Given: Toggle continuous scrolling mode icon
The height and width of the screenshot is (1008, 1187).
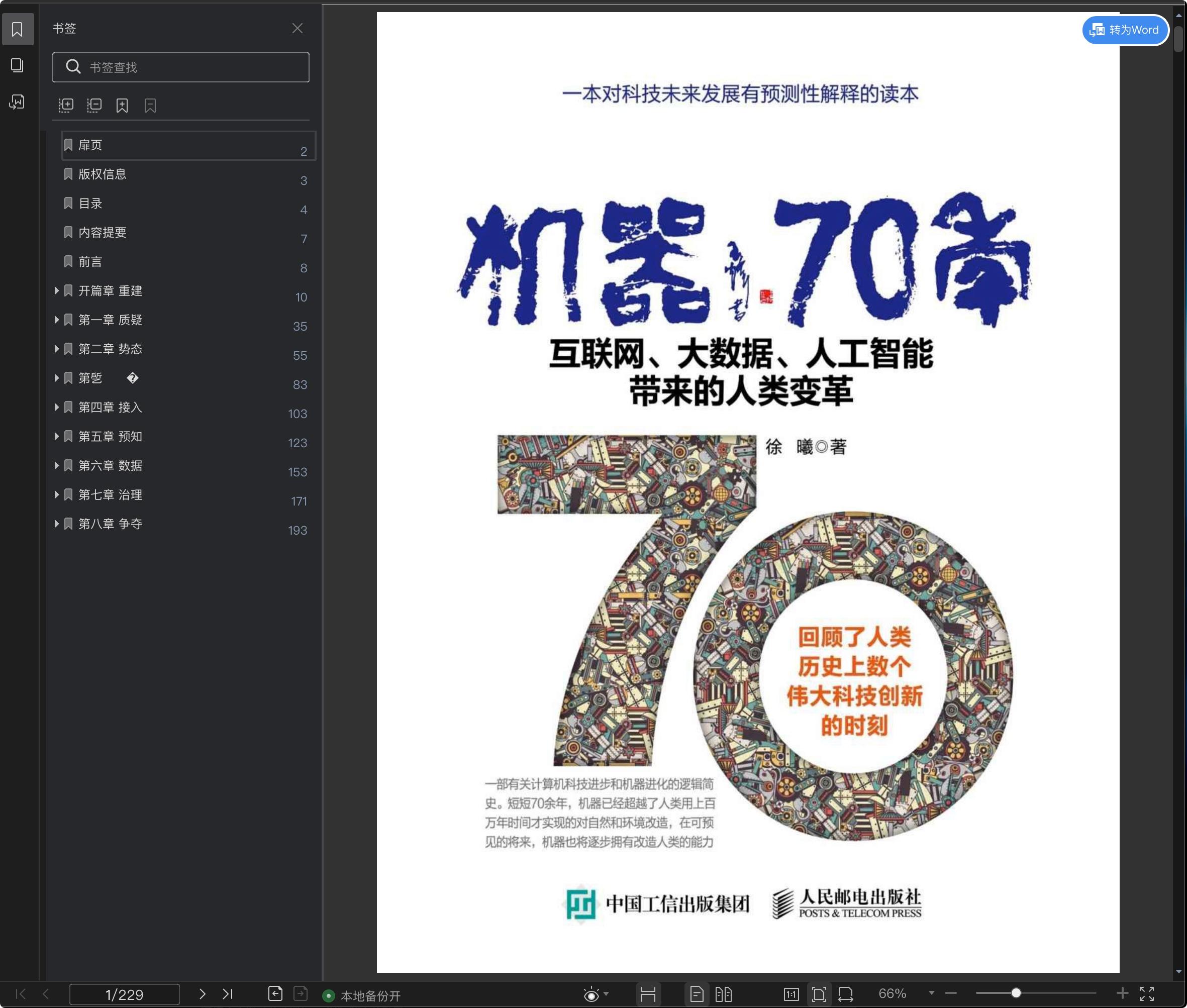Looking at the screenshot, I should [648, 994].
